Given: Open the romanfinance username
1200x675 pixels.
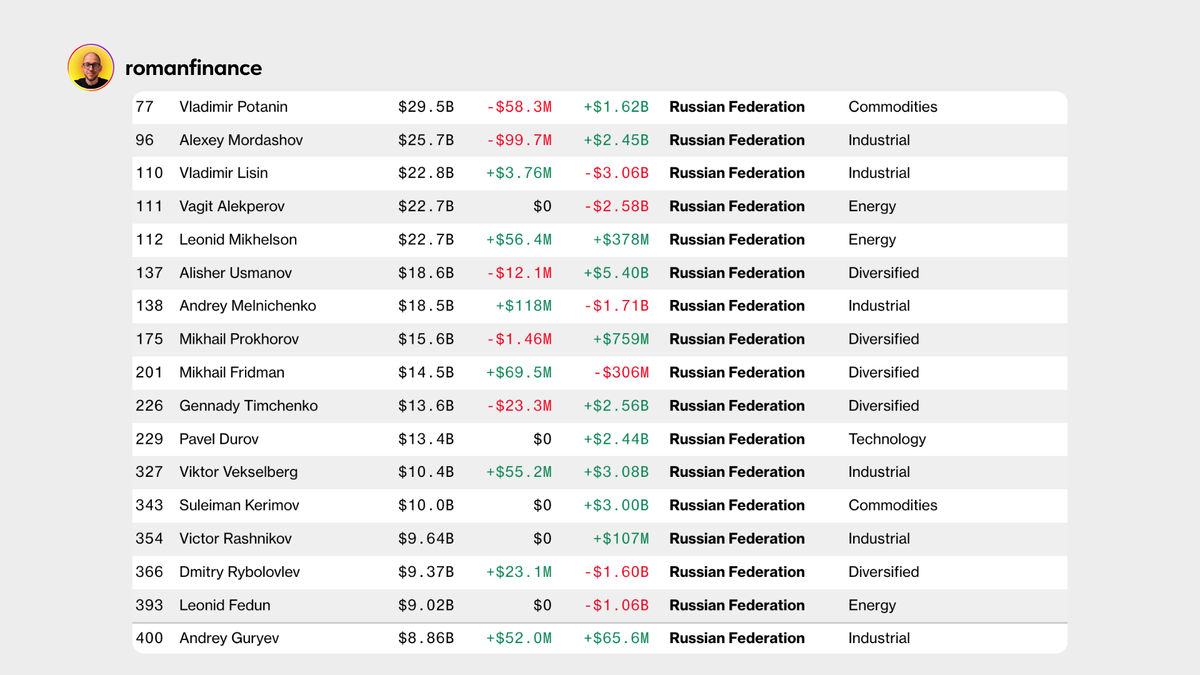Looking at the screenshot, I should click(x=193, y=68).
